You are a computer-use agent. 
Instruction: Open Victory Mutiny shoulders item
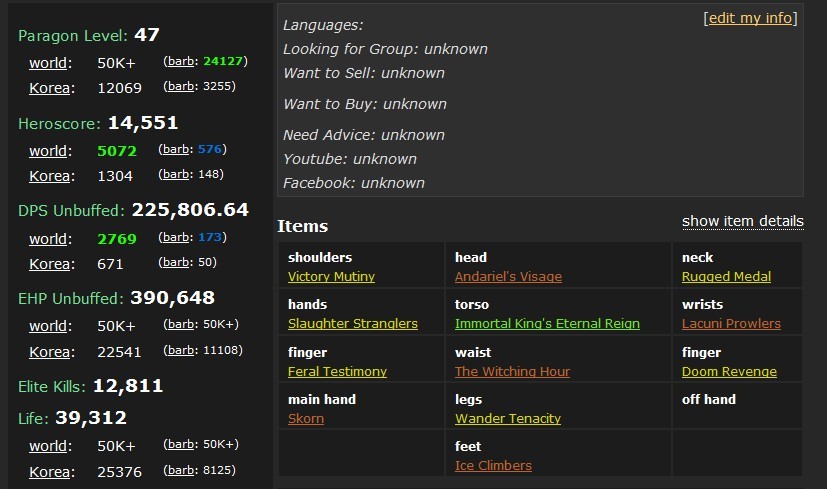coord(331,276)
